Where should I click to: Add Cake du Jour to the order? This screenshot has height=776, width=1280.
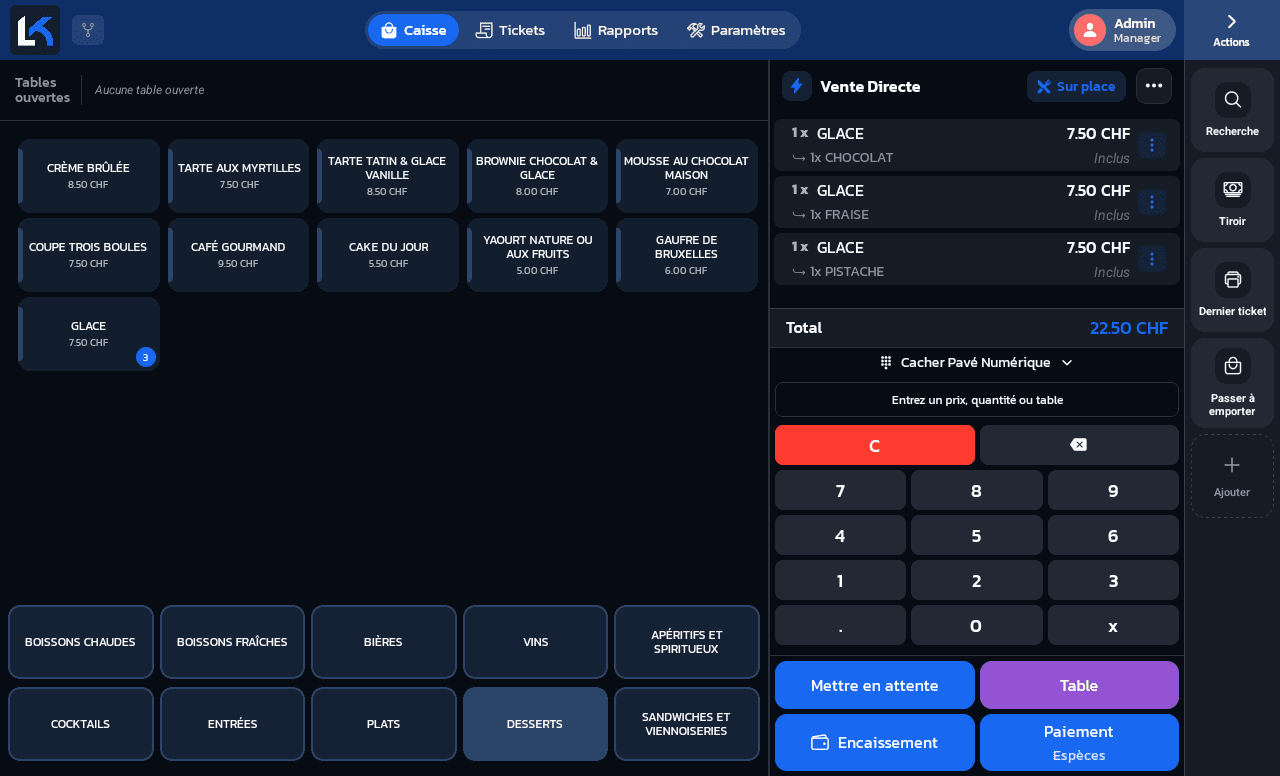(388, 255)
